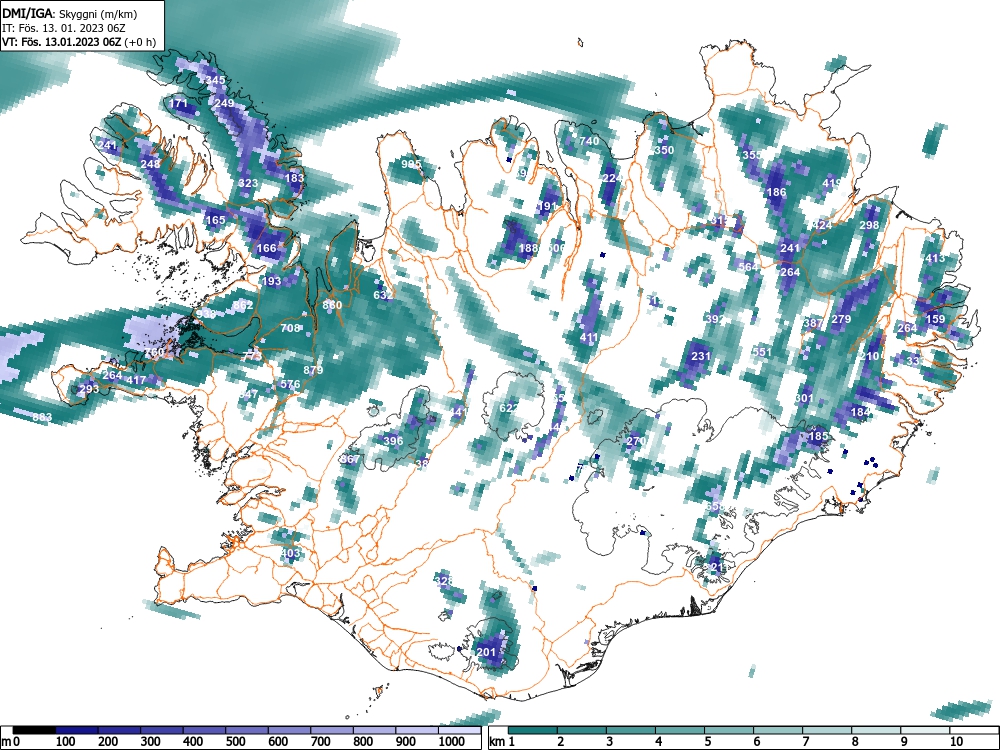Select the black legend segment after m 0

pyautogui.click(x=34, y=730)
